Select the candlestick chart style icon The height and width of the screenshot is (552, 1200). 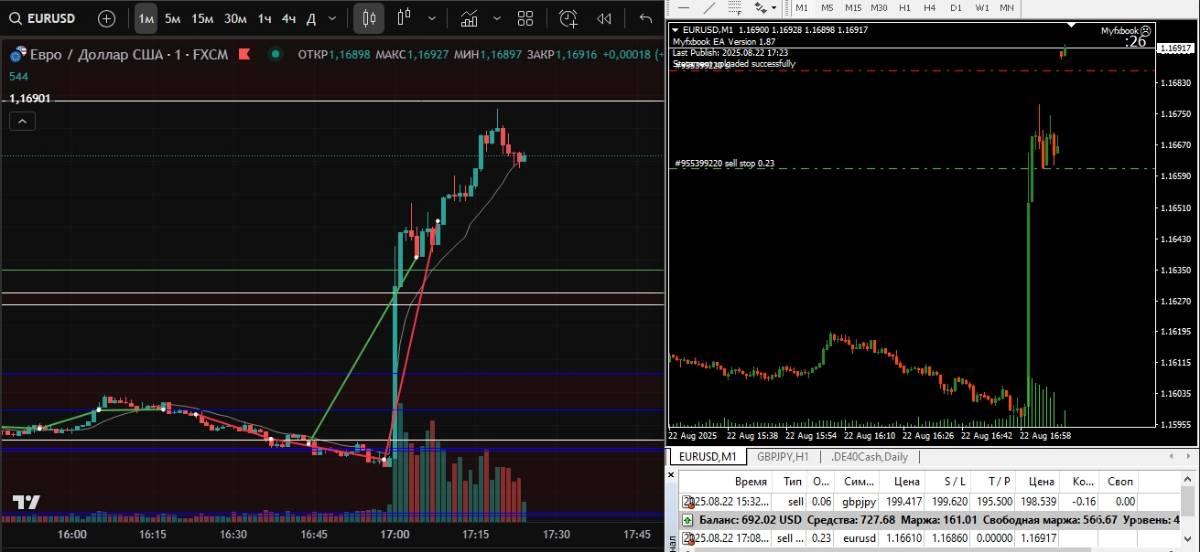(369, 18)
